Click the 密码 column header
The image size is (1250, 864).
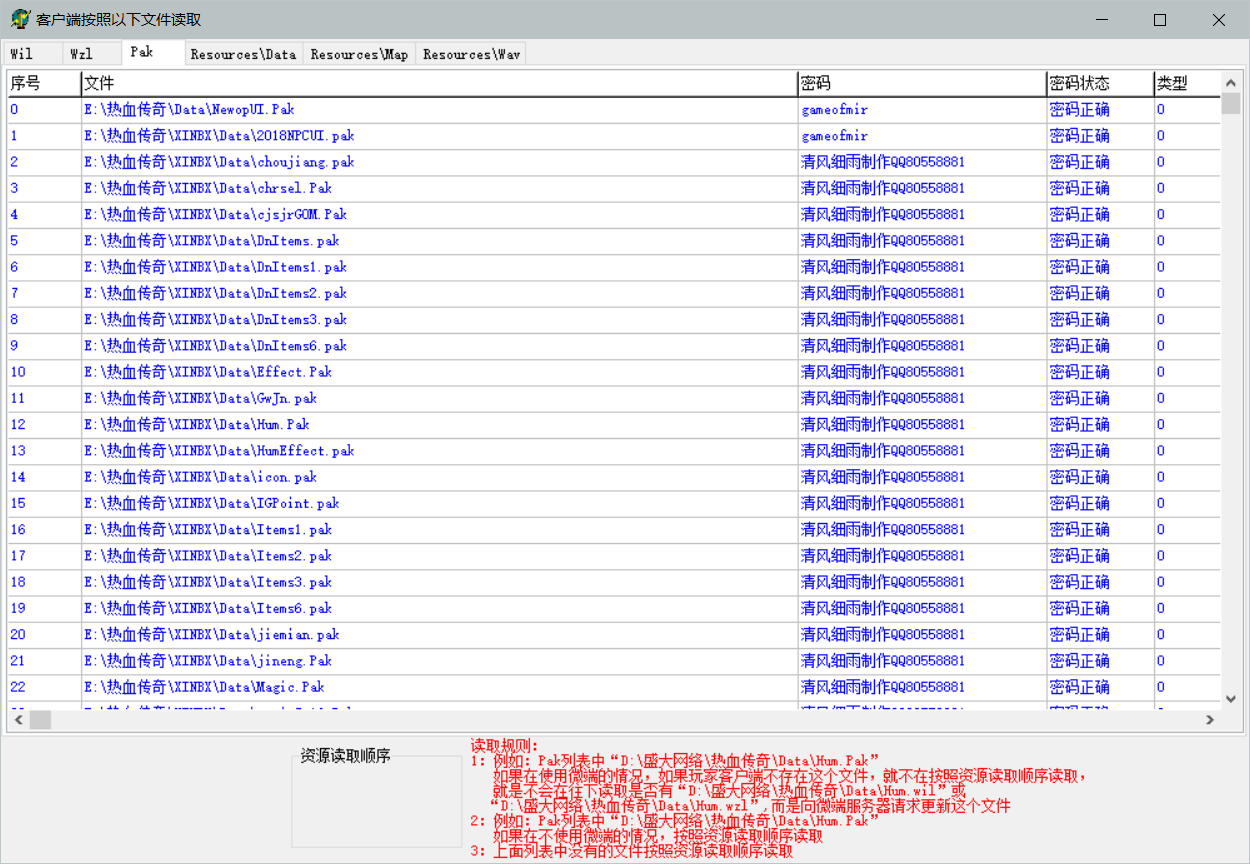[x=920, y=83]
